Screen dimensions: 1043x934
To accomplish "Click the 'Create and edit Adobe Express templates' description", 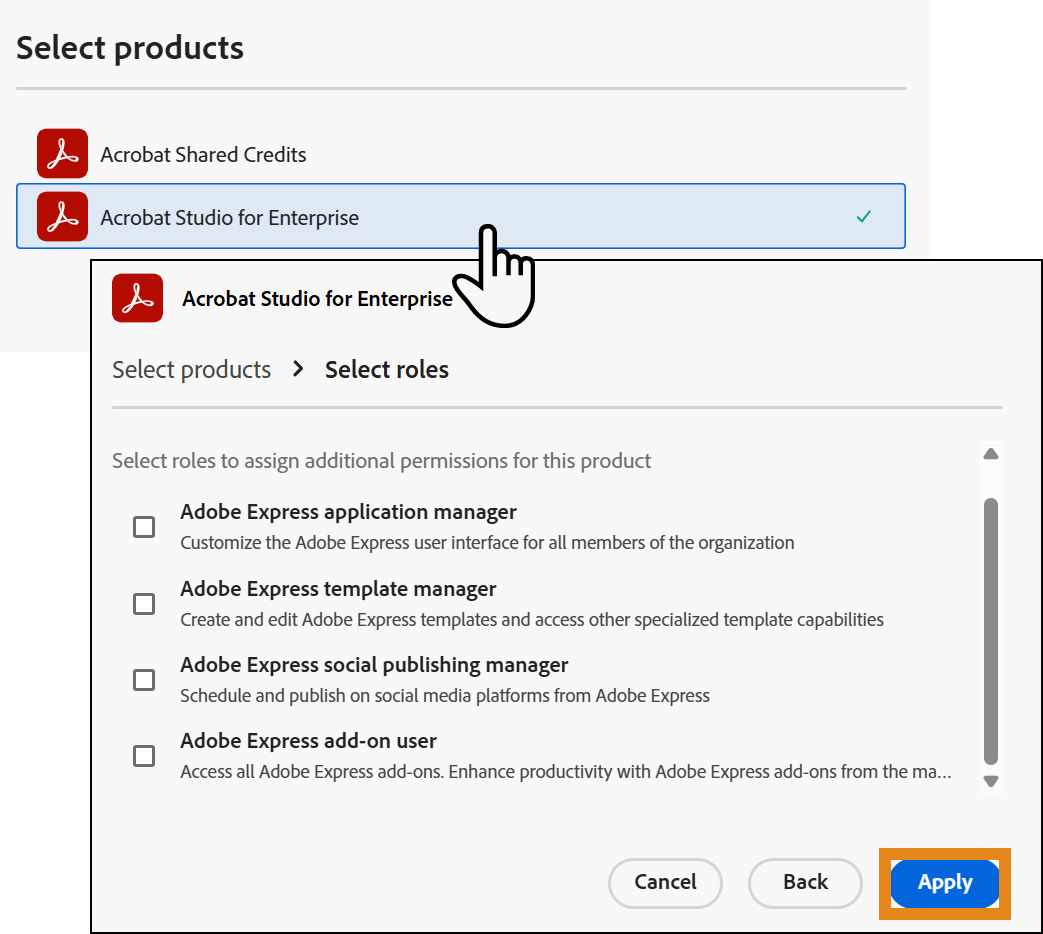I will coord(532,620).
